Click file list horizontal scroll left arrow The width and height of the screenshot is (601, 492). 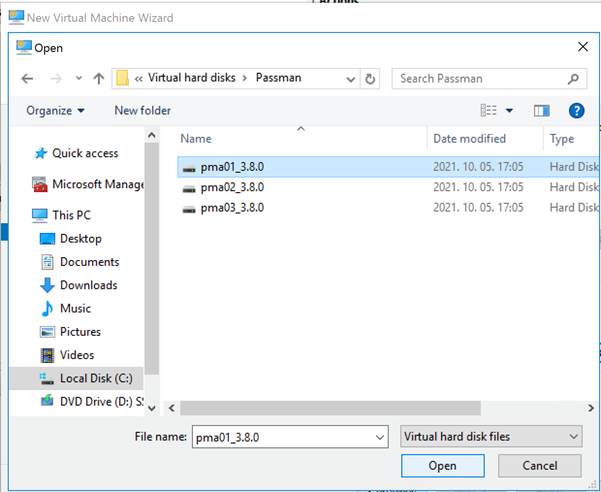(x=172, y=408)
